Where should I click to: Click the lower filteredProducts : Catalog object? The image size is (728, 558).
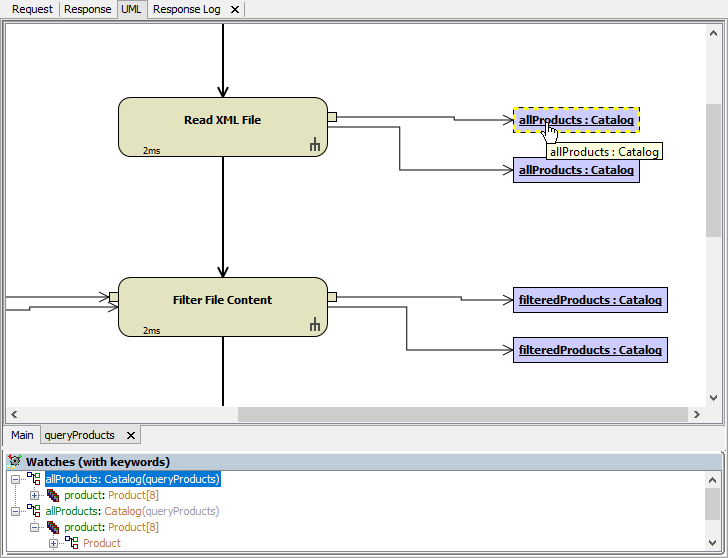[590, 350]
